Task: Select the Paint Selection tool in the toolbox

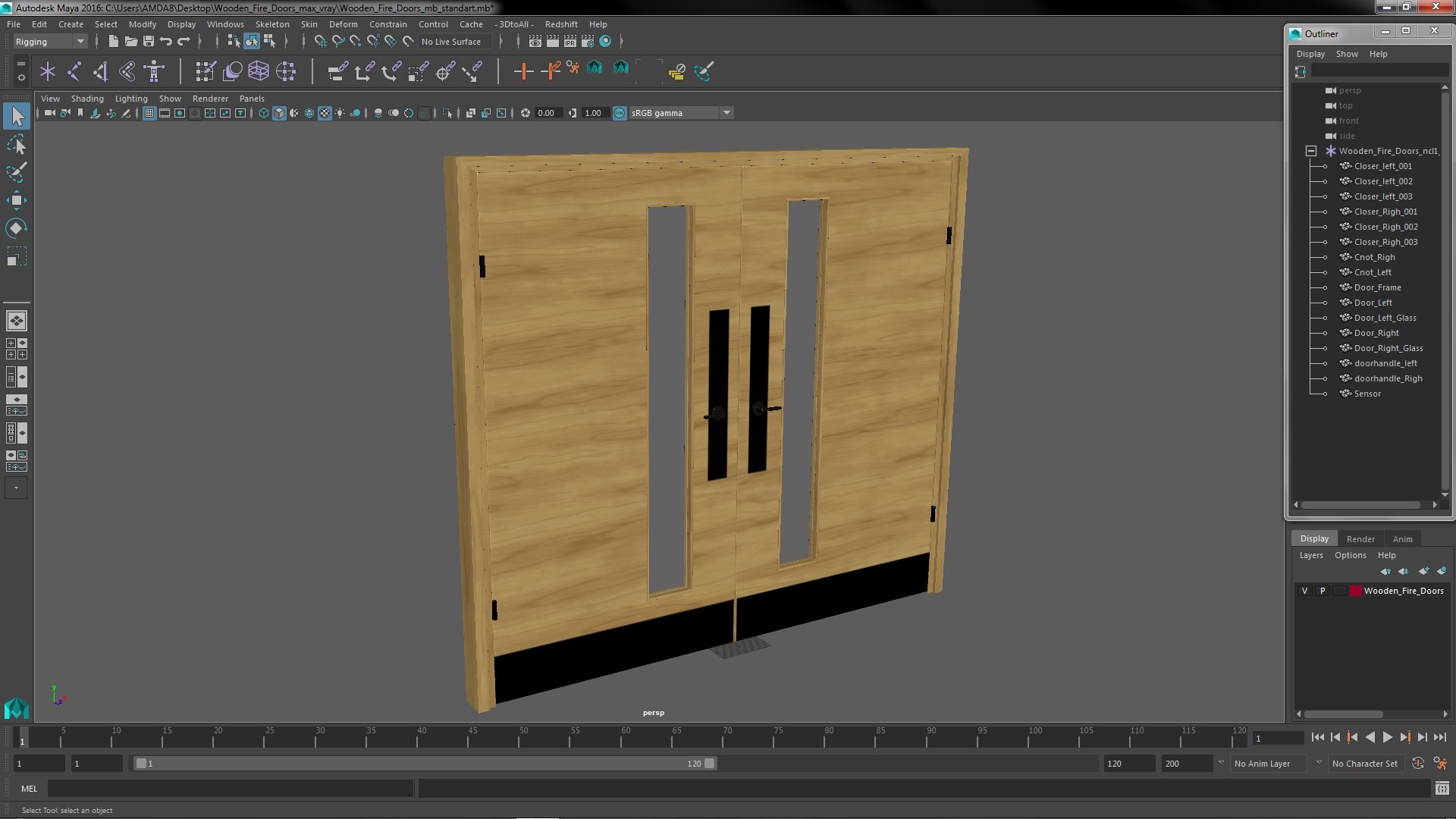Action: click(16, 172)
